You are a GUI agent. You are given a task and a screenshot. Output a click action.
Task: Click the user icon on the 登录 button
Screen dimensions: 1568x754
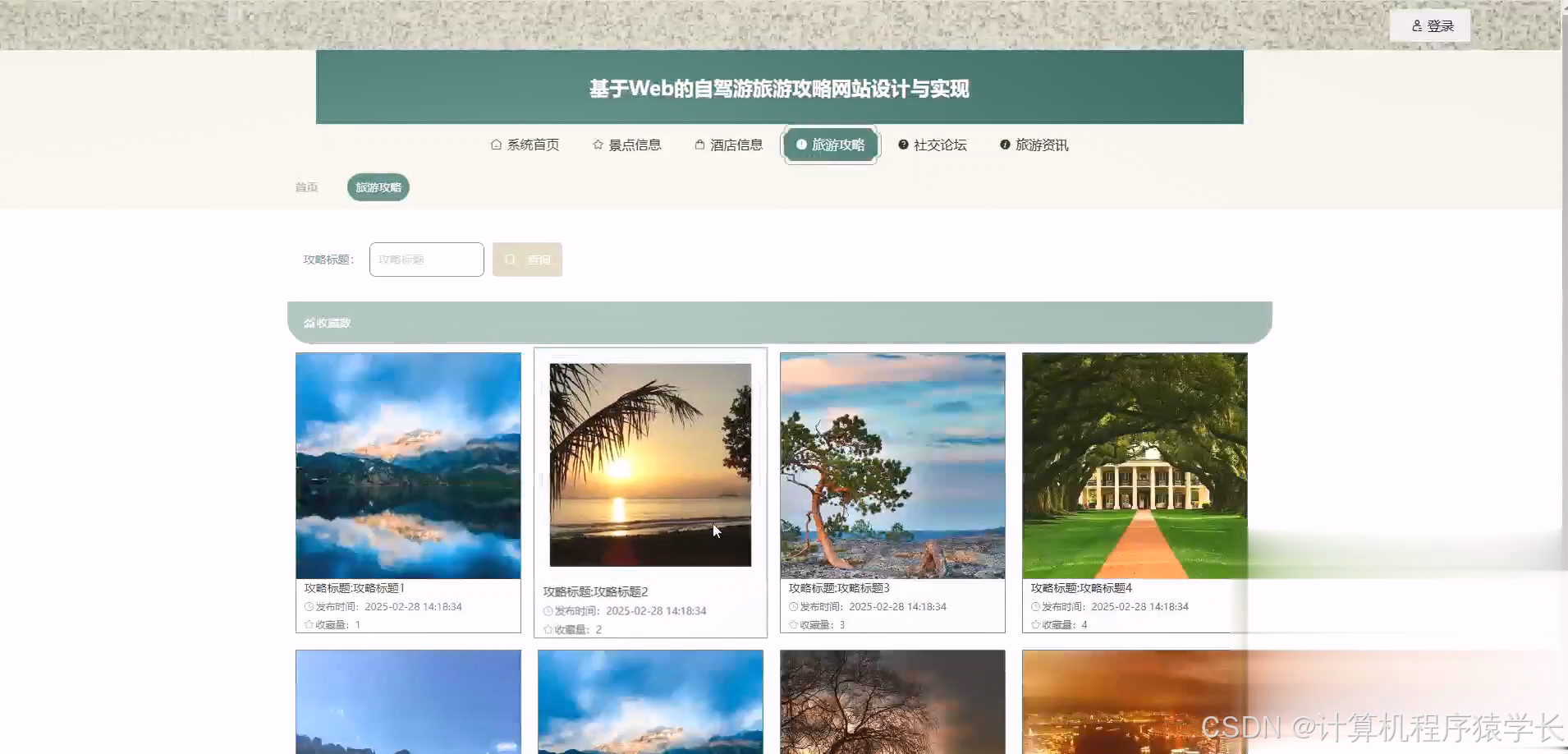pyautogui.click(x=1418, y=25)
